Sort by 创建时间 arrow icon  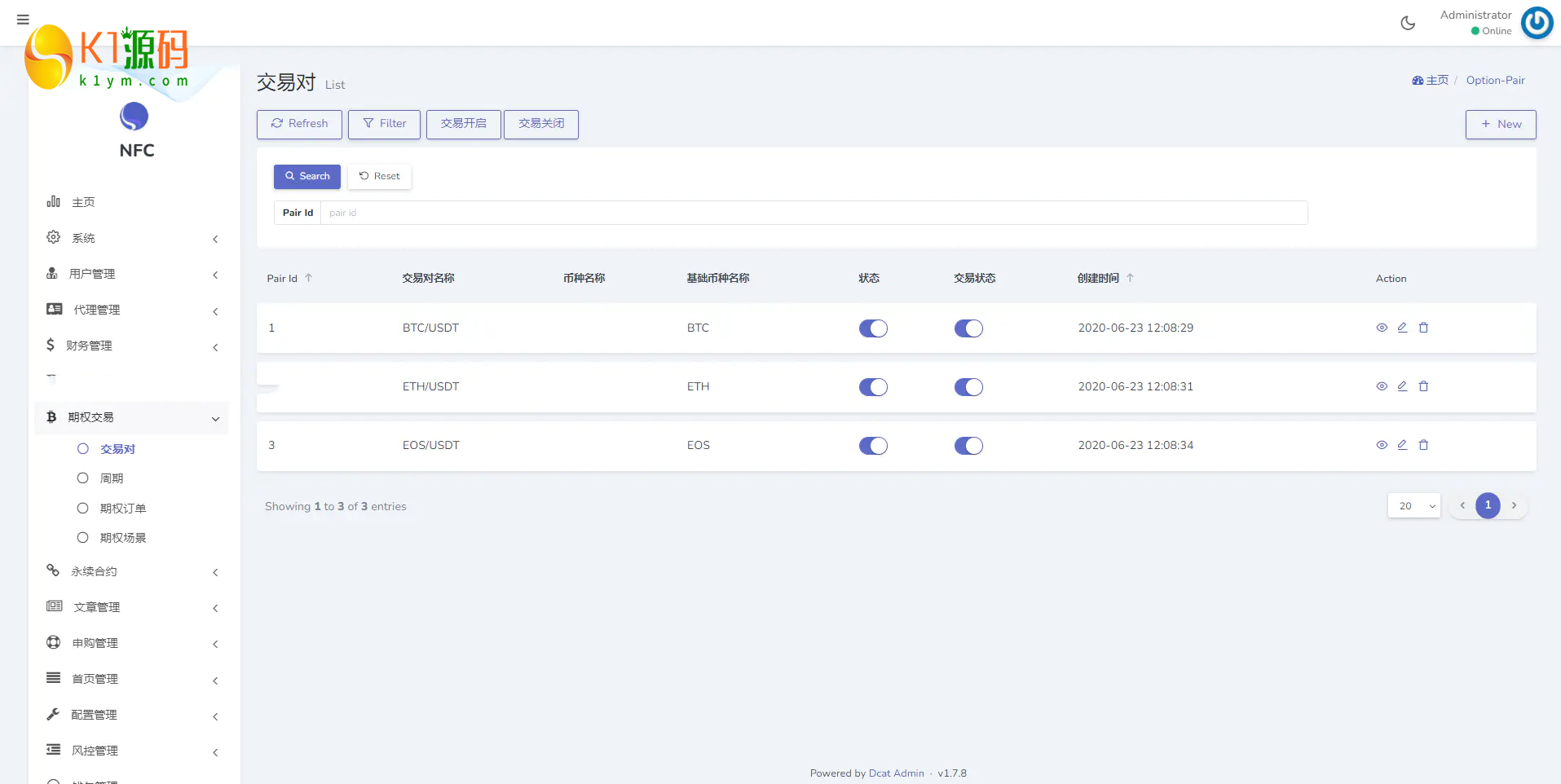click(1130, 278)
